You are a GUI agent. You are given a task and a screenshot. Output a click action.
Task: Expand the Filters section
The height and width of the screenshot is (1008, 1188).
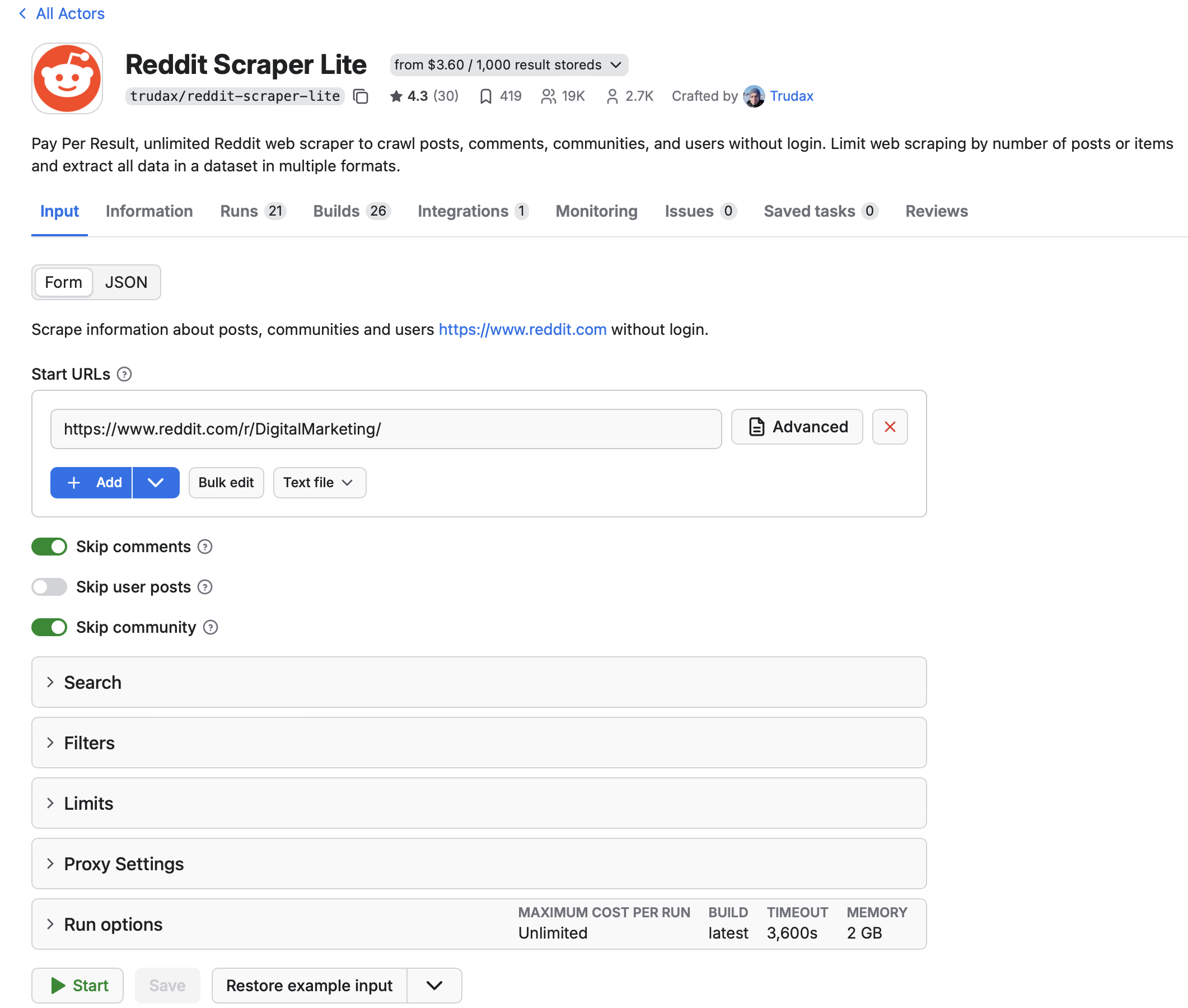tap(89, 743)
